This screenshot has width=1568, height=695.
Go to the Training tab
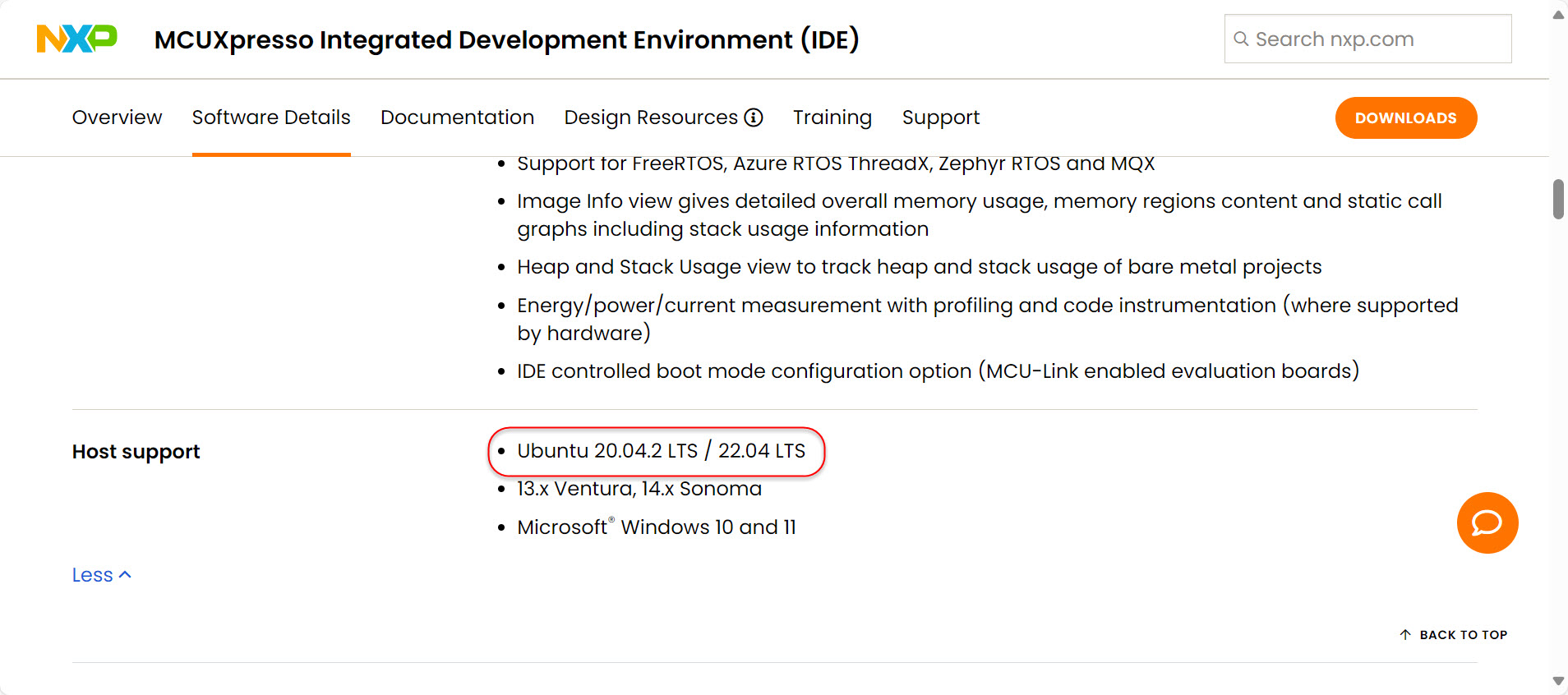[x=832, y=117]
